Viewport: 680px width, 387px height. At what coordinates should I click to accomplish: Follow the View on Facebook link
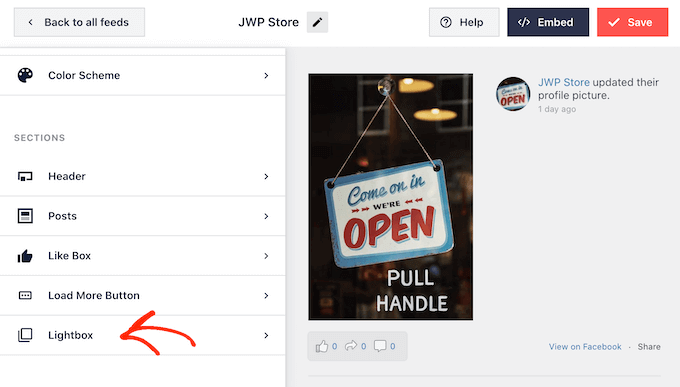coord(585,347)
